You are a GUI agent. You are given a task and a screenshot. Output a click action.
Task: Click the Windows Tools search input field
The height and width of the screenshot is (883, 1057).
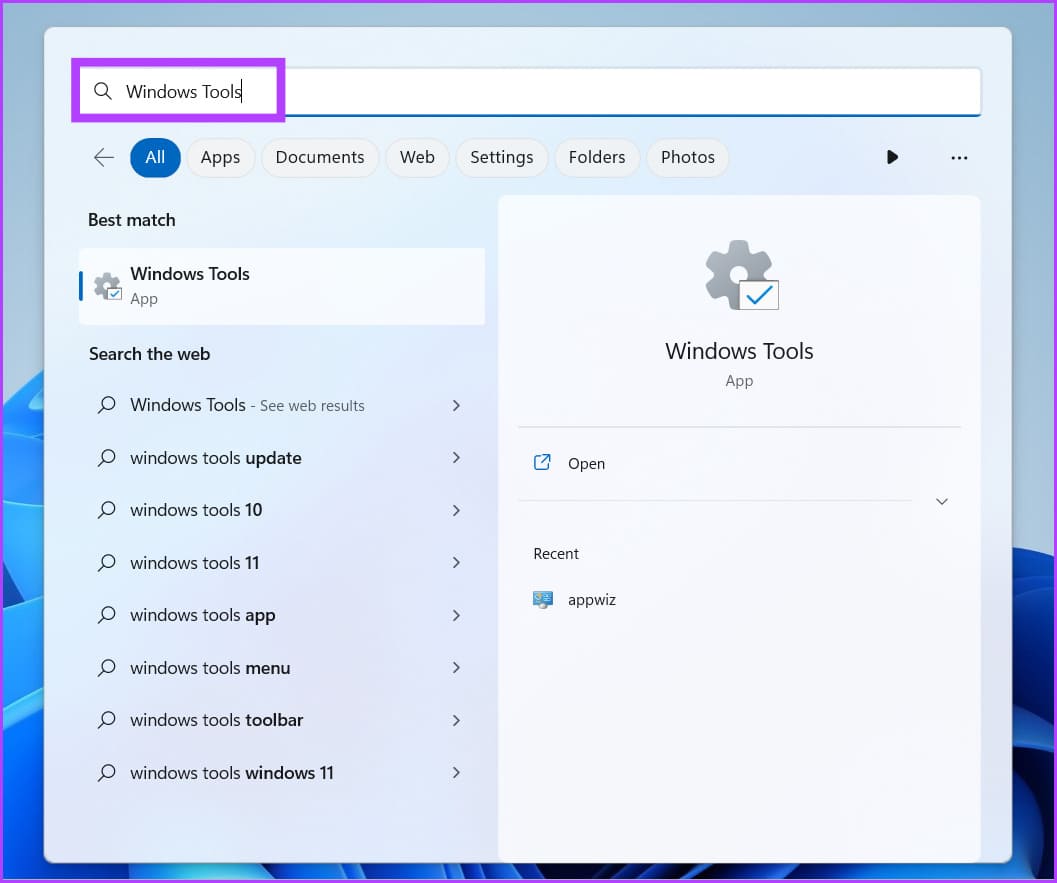[x=530, y=91]
